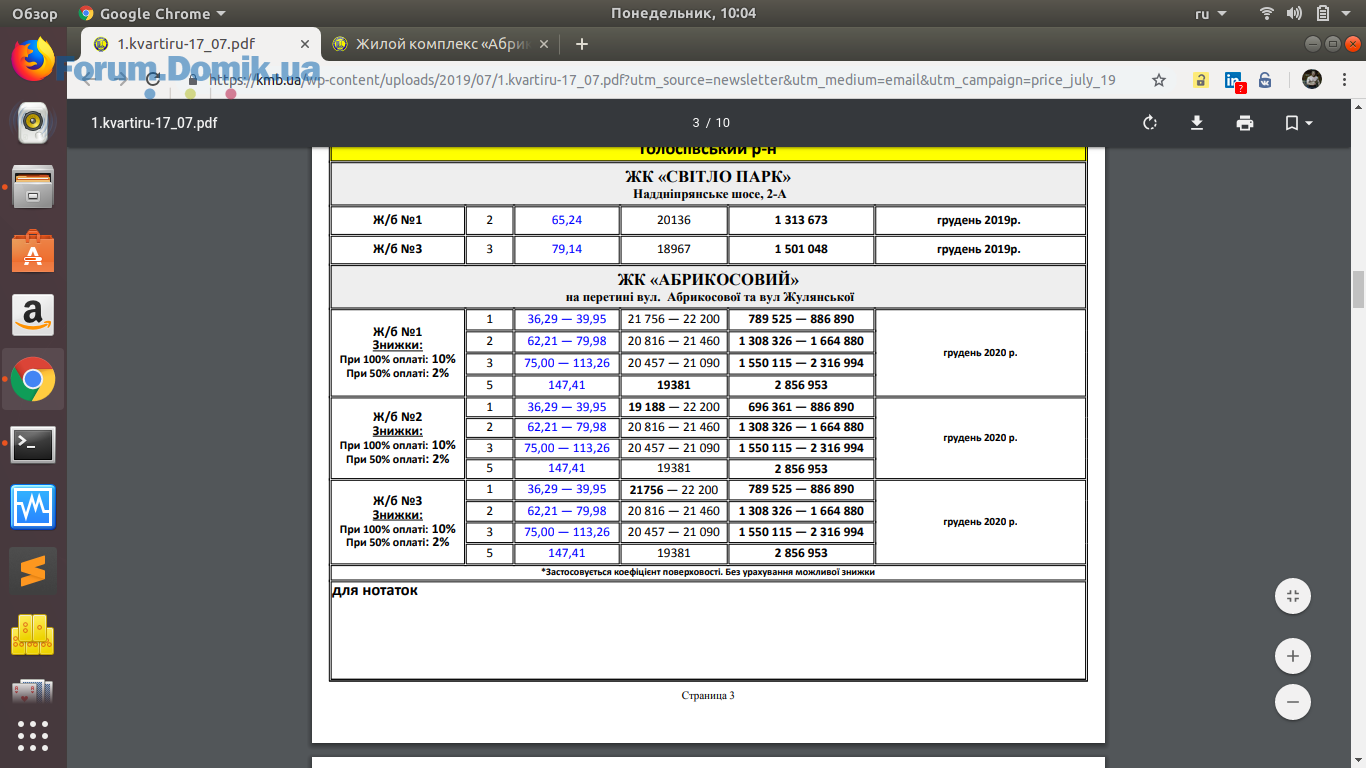The width and height of the screenshot is (1366, 768).
Task: Bookmark this page with the star
Action: 1159,80
